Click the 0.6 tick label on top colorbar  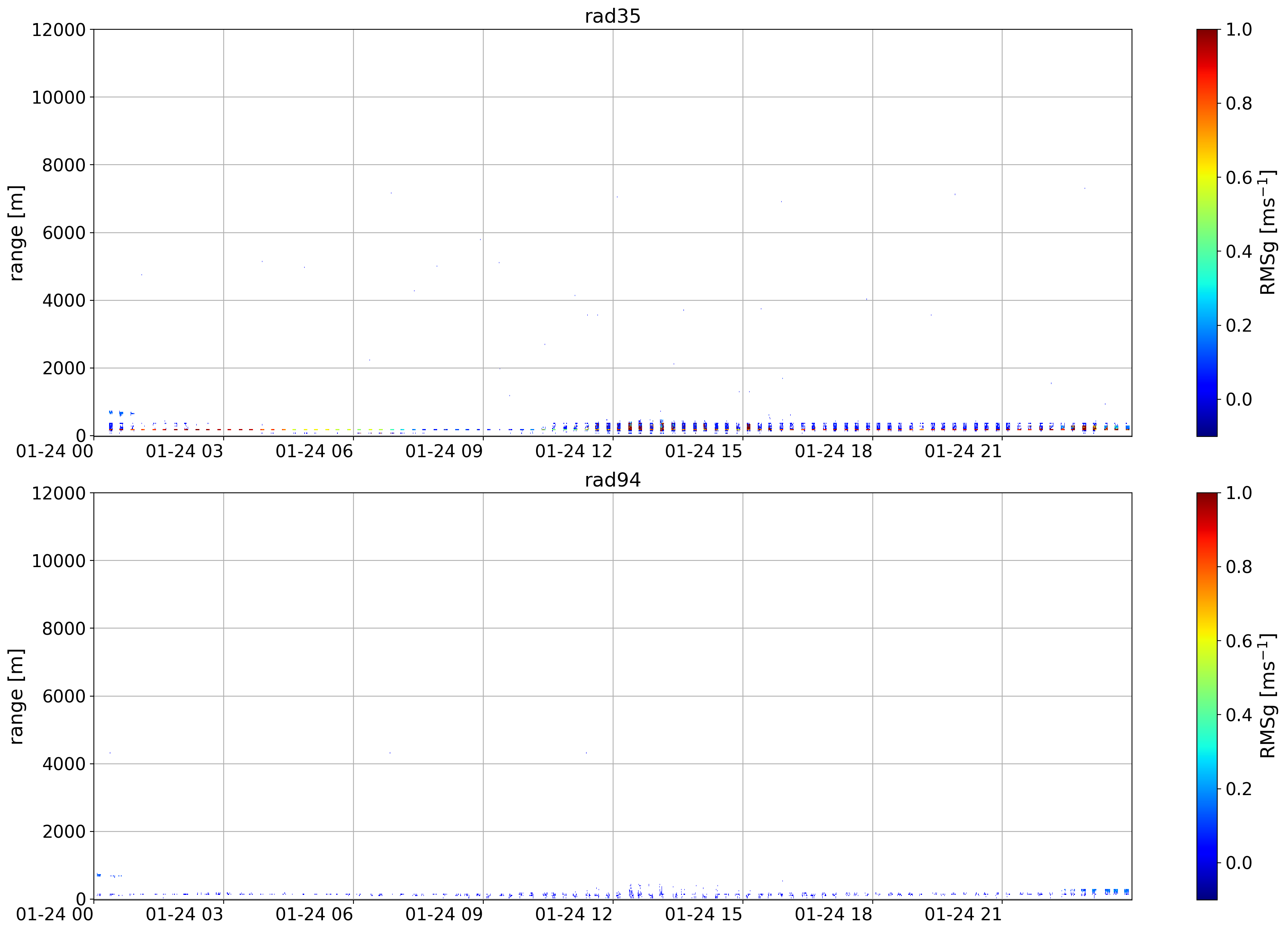pyautogui.click(x=1239, y=178)
